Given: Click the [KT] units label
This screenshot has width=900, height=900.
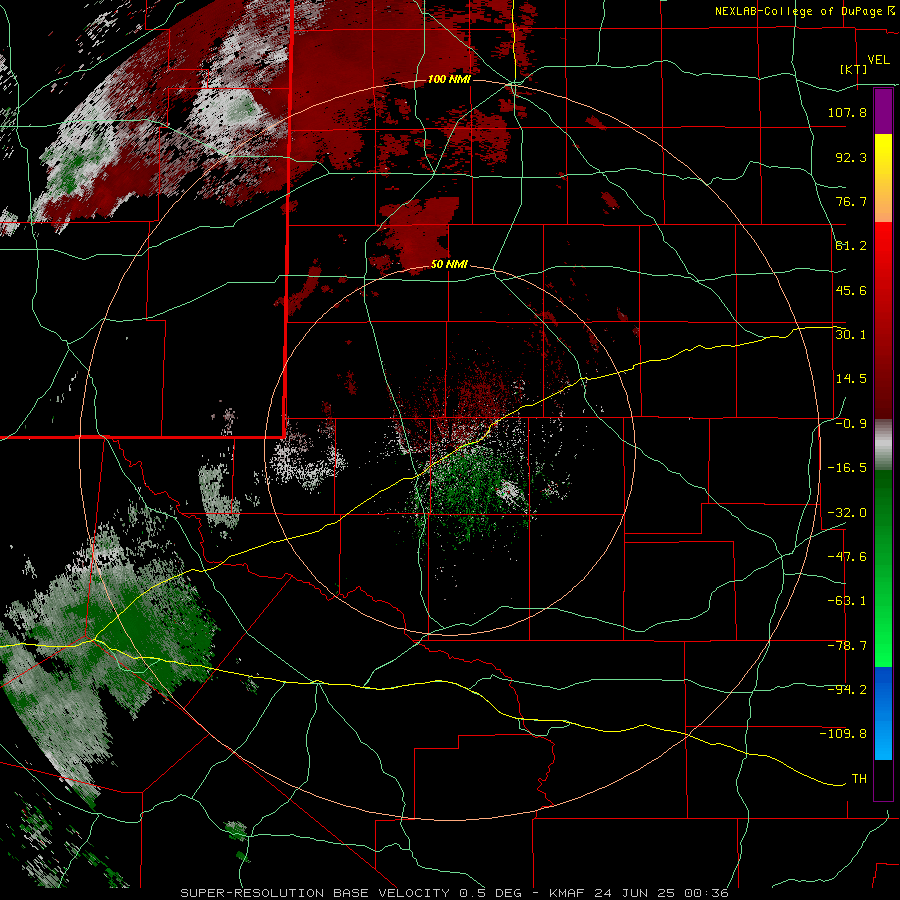Looking at the screenshot, I should 854,69.
